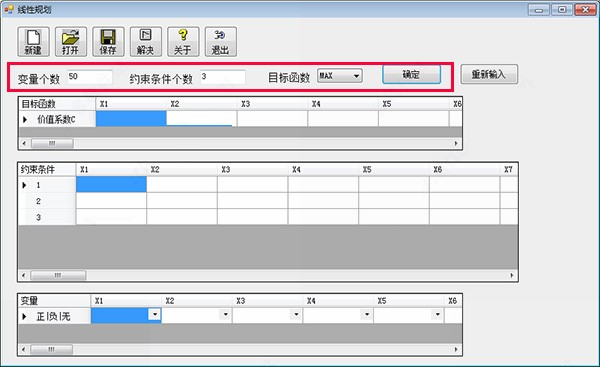Click row header 2 in 约束条件 table

[47, 201]
